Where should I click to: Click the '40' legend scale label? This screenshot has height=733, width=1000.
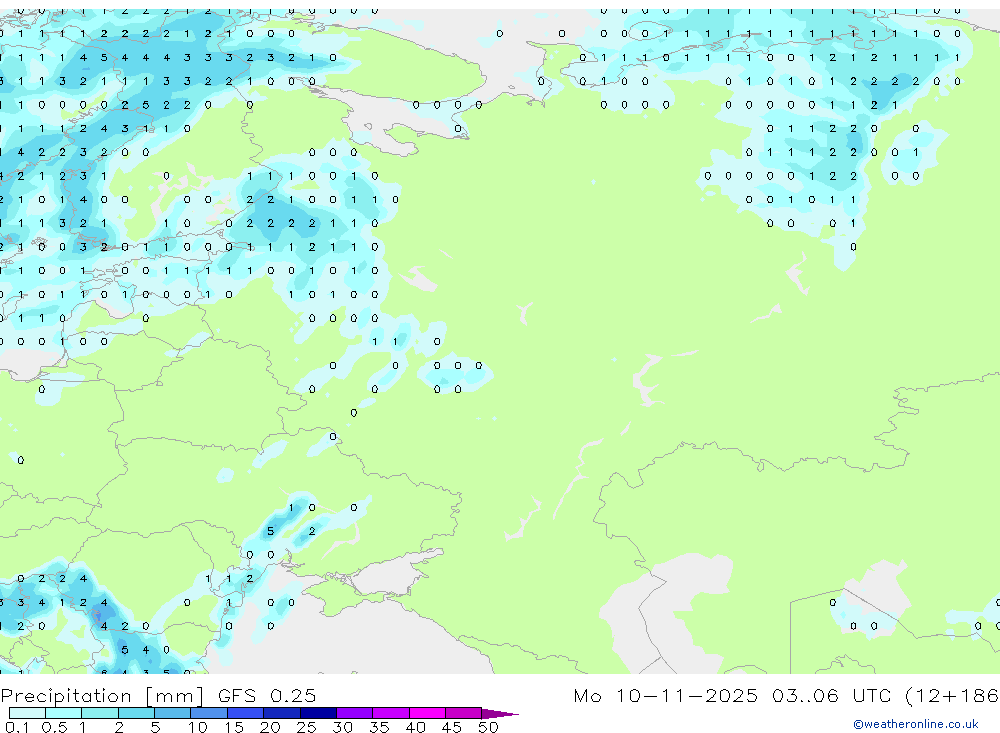click(415, 727)
